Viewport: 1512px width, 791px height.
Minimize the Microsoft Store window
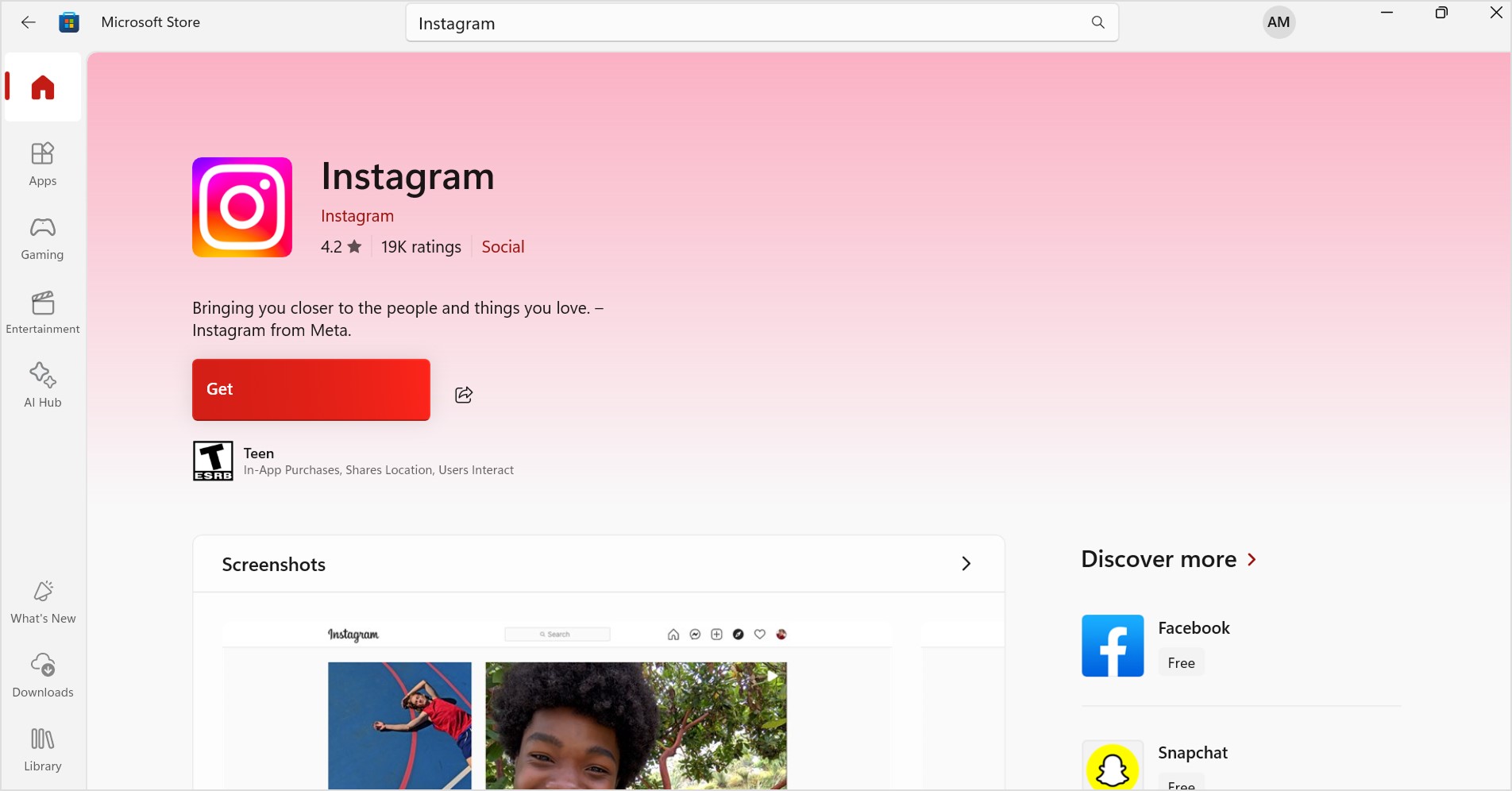click(x=1387, y=13)
